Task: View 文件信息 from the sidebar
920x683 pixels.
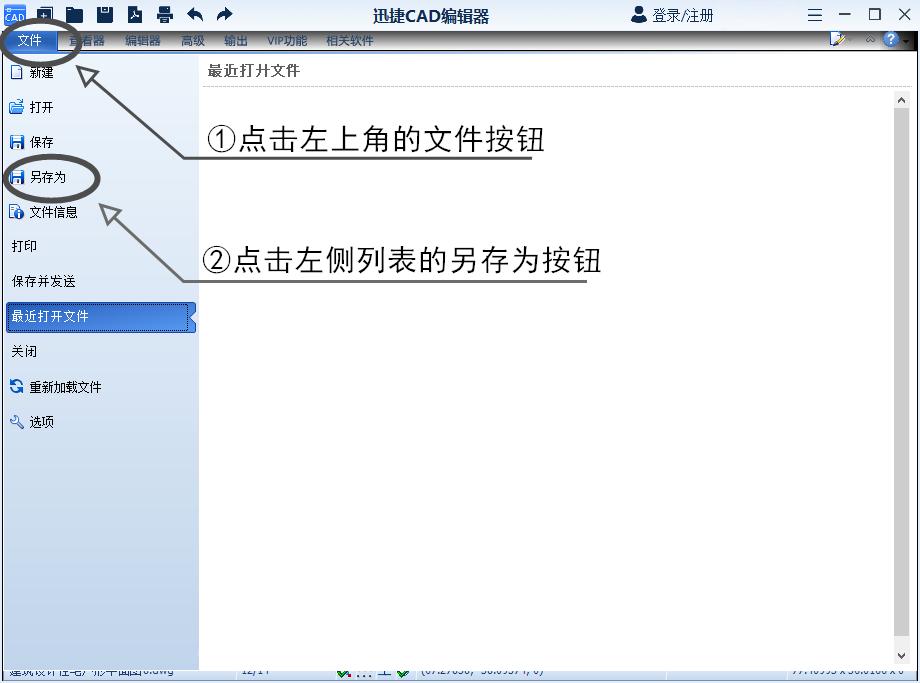Action: click(x=53, y=212)
